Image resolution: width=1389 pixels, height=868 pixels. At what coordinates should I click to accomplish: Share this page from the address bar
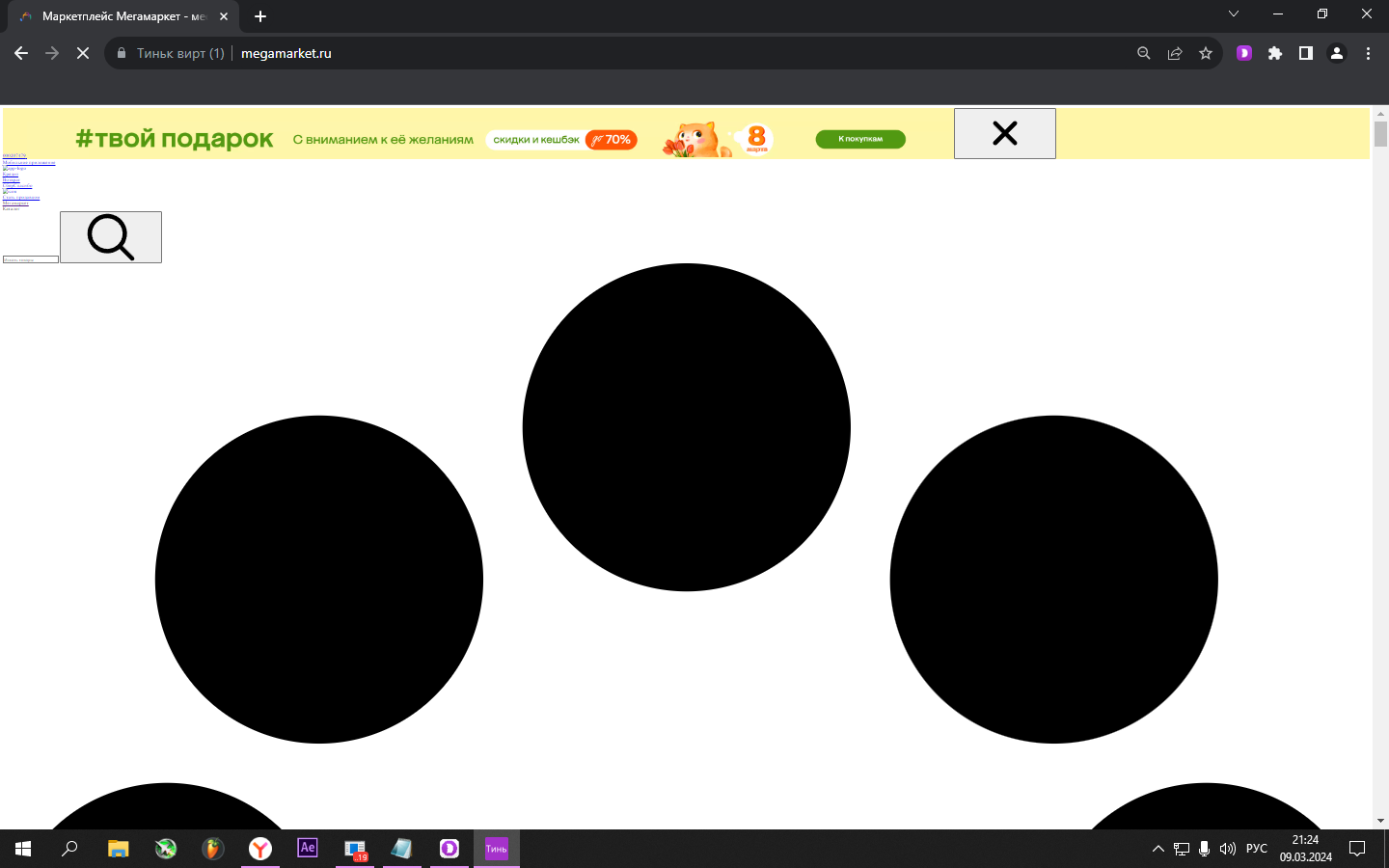tap(1175, 53)
